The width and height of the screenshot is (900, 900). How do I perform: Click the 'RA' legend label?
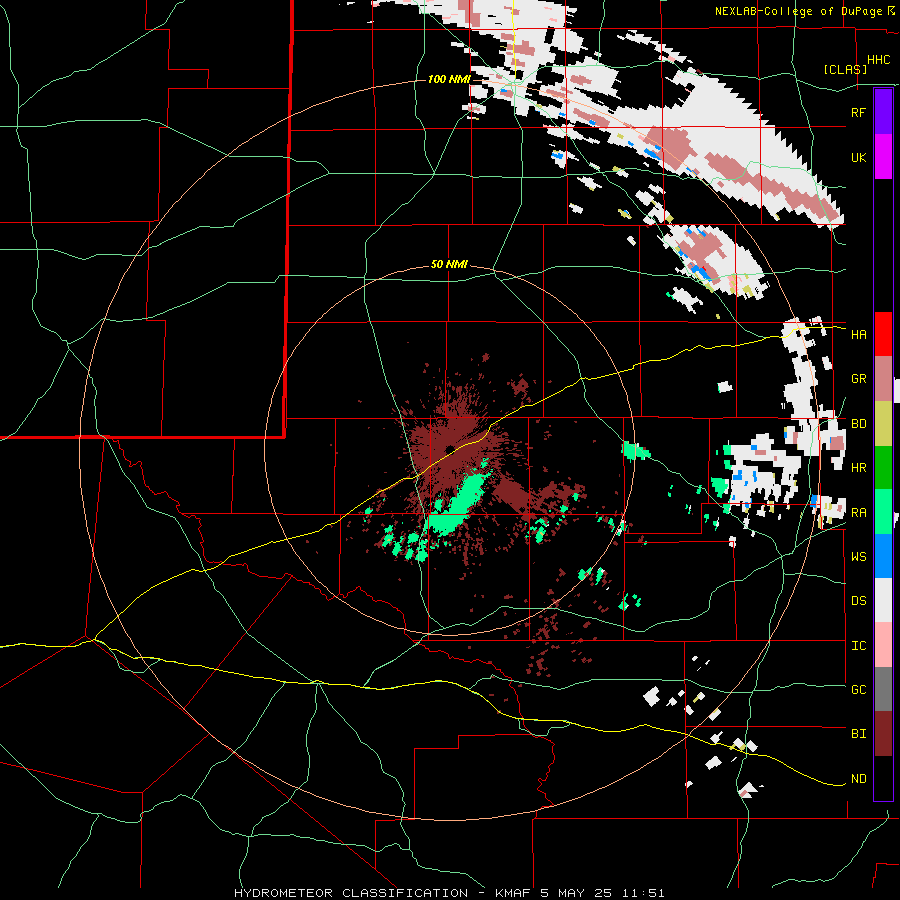pyautogui.click(x=858, y=513)
